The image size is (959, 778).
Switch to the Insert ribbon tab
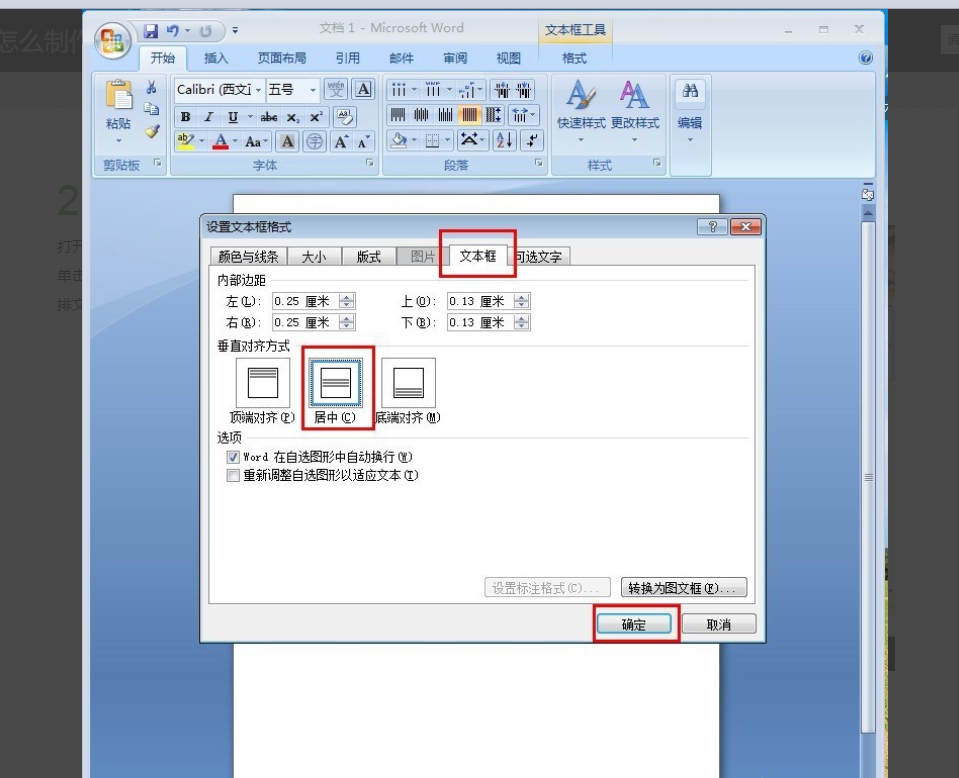216,58
